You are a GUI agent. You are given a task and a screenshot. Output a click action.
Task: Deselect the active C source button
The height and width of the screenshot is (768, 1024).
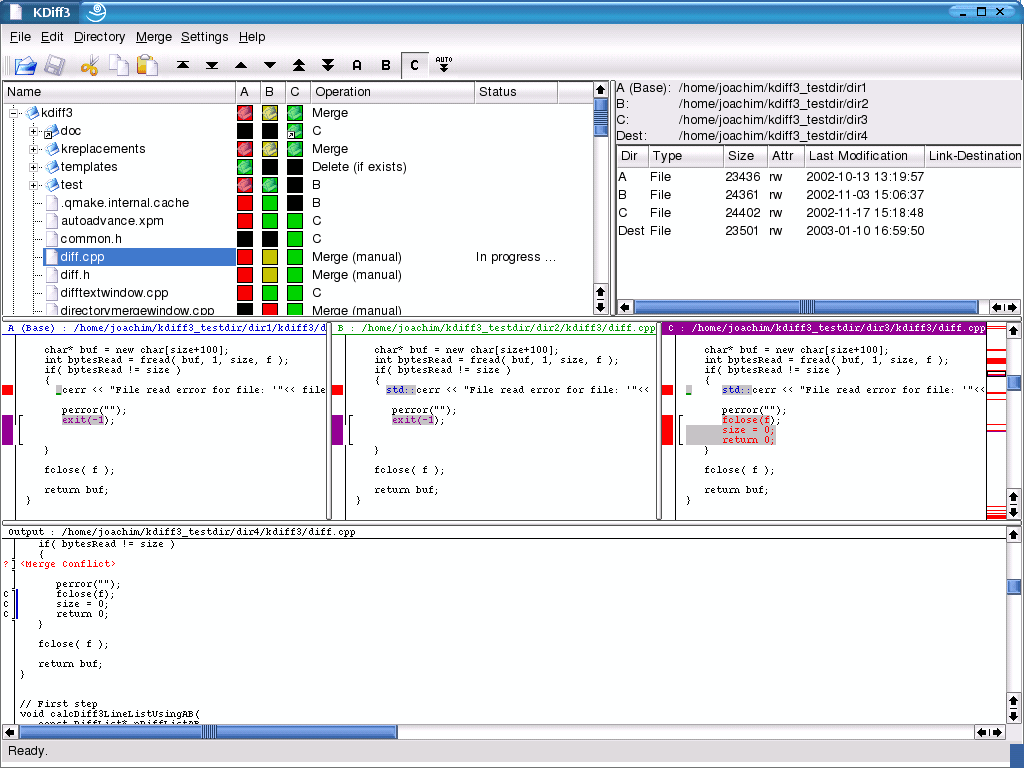click(413, 65)
